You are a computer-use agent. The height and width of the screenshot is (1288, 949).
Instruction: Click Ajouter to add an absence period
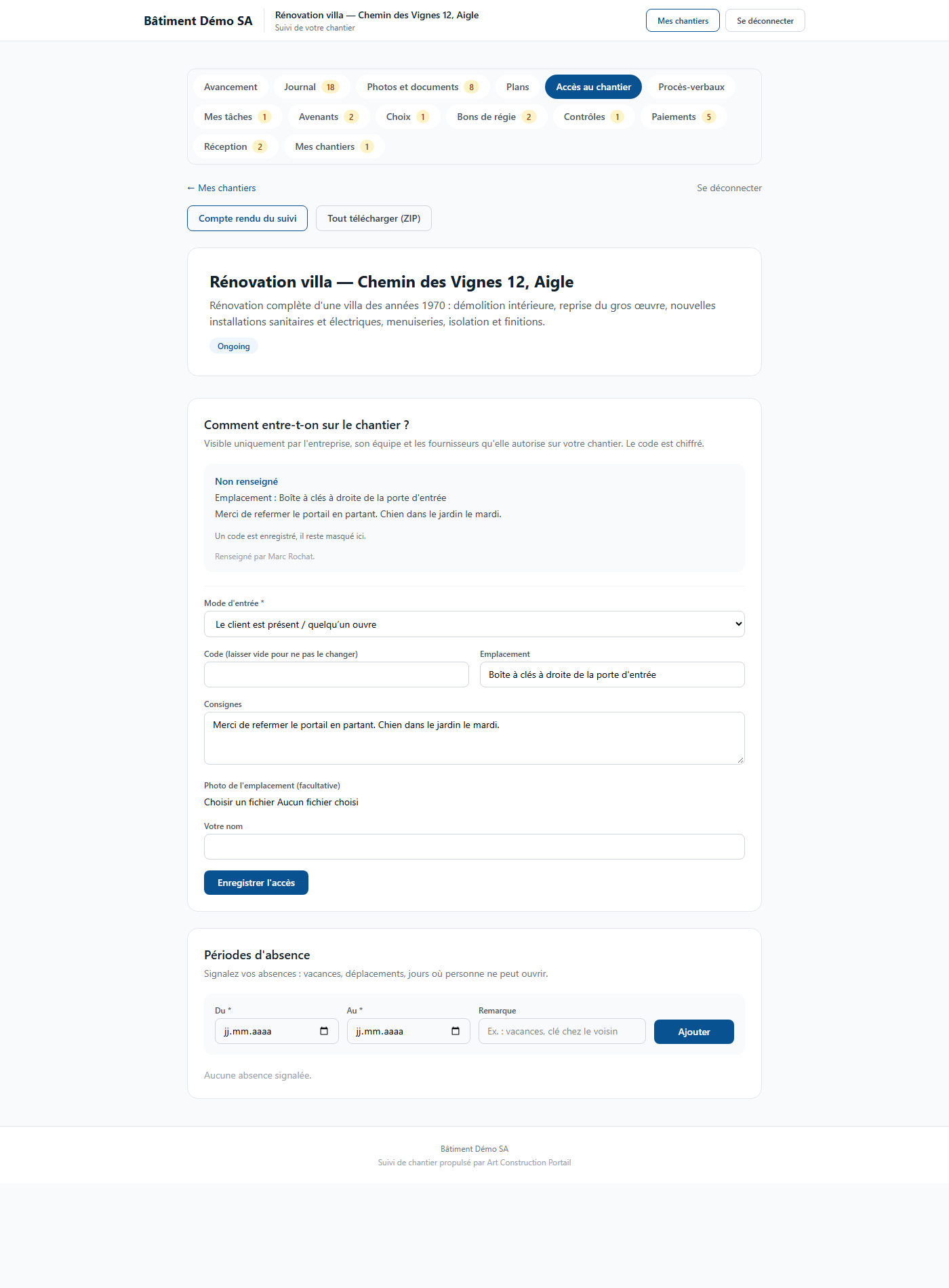694,1032
